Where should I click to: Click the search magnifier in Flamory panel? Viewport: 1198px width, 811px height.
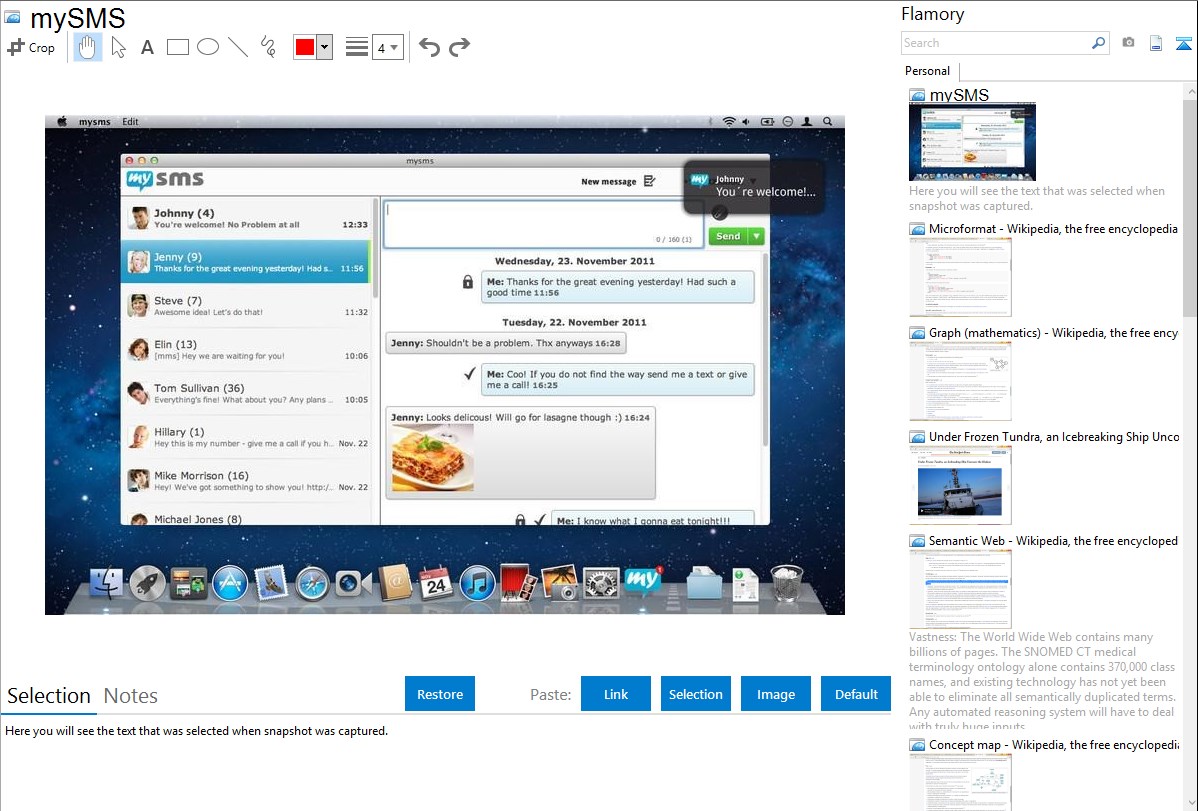coord(1099,43)
